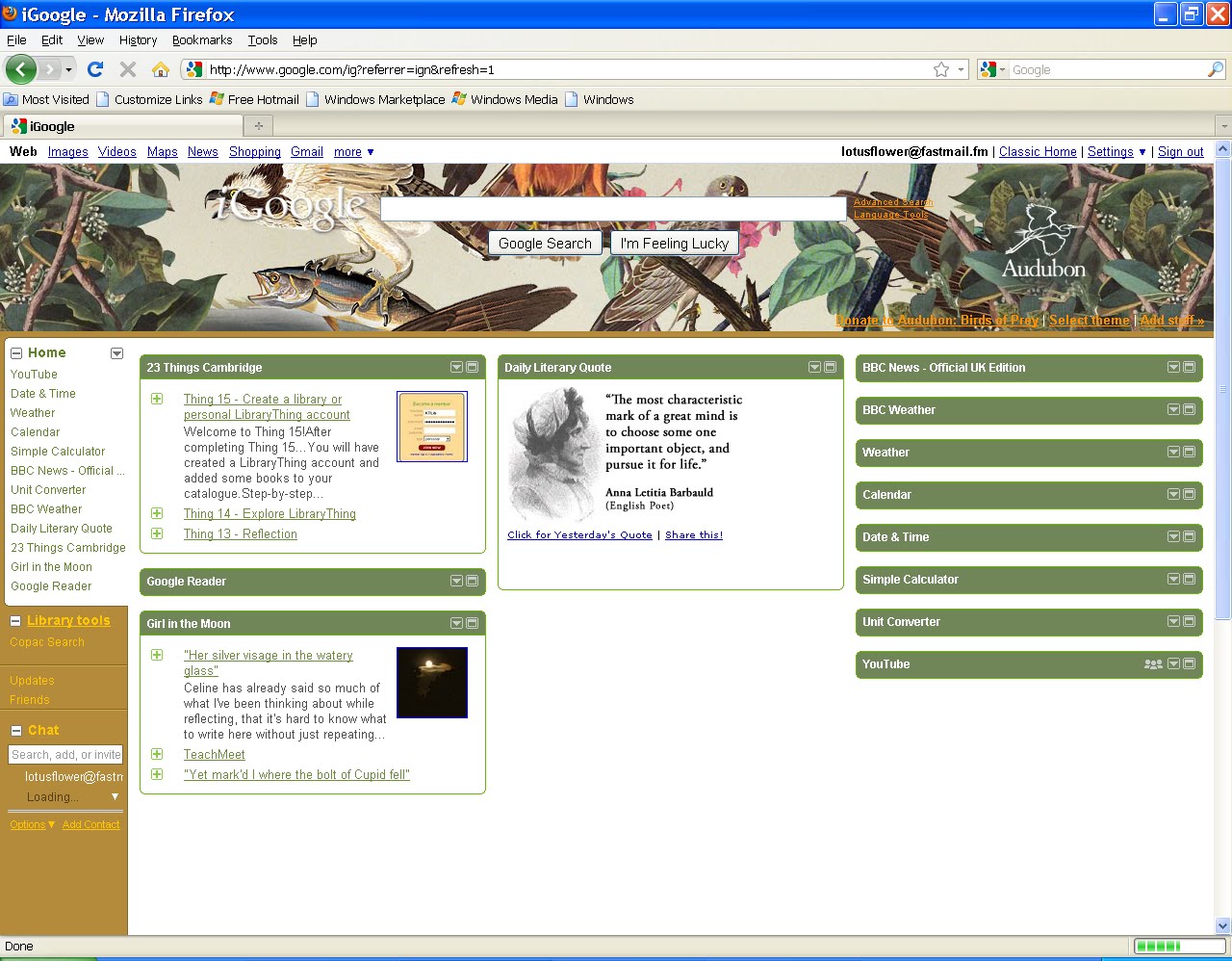This screenshot has width=1232, height=961.
Task: Expand the Her silver visage entry
Action: pos(157,655)
